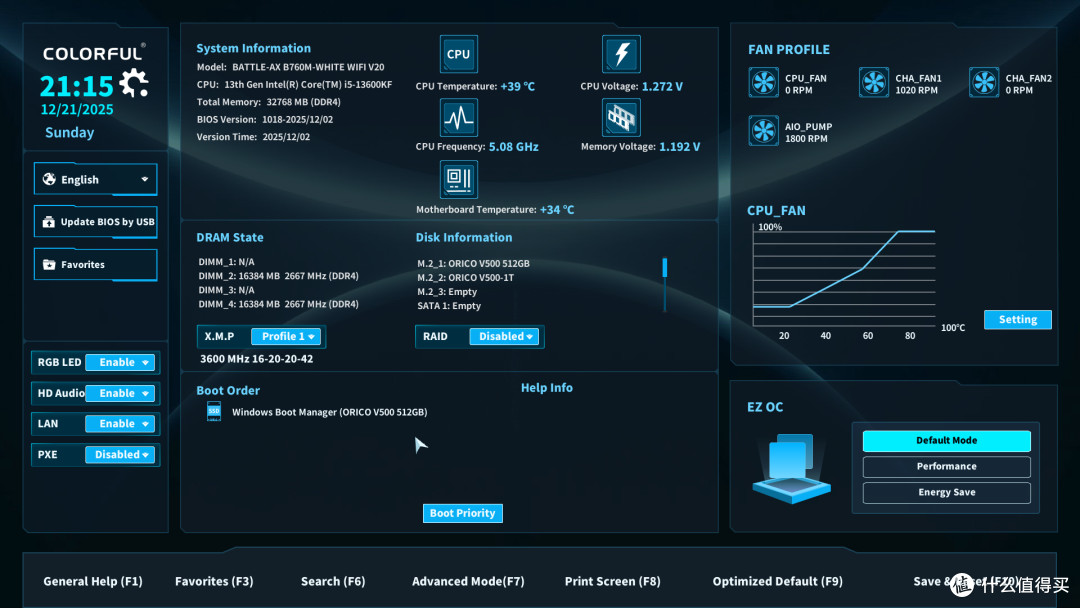Image resolution: width=1080 pixels, height=608 pixels.
Task: Open General Help (F1)
Action: 93,581
